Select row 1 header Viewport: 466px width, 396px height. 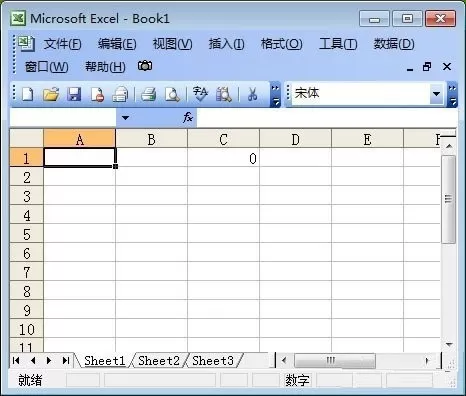coord(27,157)
